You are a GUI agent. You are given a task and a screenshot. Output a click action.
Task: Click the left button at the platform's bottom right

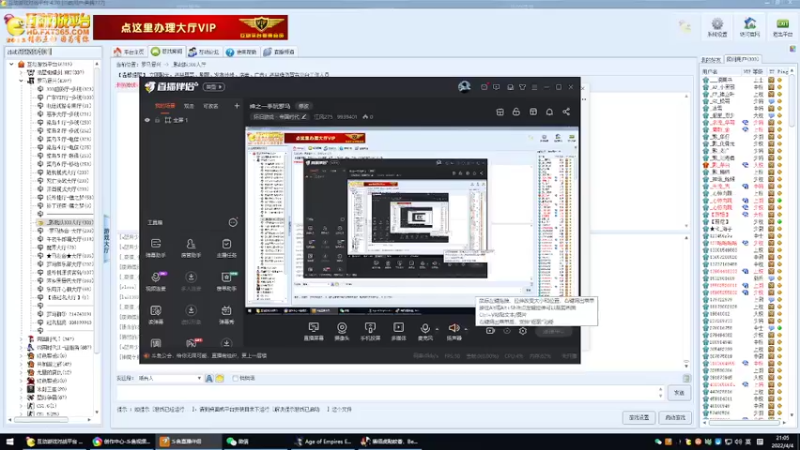coord(639,417)
